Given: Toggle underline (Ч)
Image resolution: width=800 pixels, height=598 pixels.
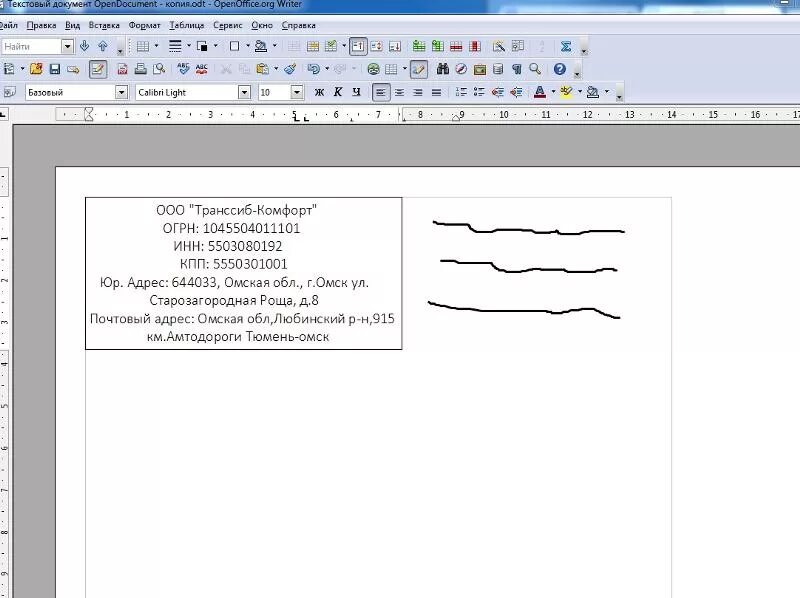Looking at the screenshot, I should pyautogui.click(x=356, y=92).
